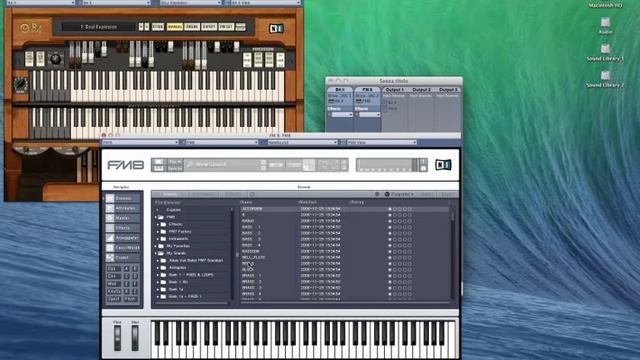The image size is (640, 360).
Task: Adjust the rotary knob left of B4 upper keyboard
Action: point(20,84)
